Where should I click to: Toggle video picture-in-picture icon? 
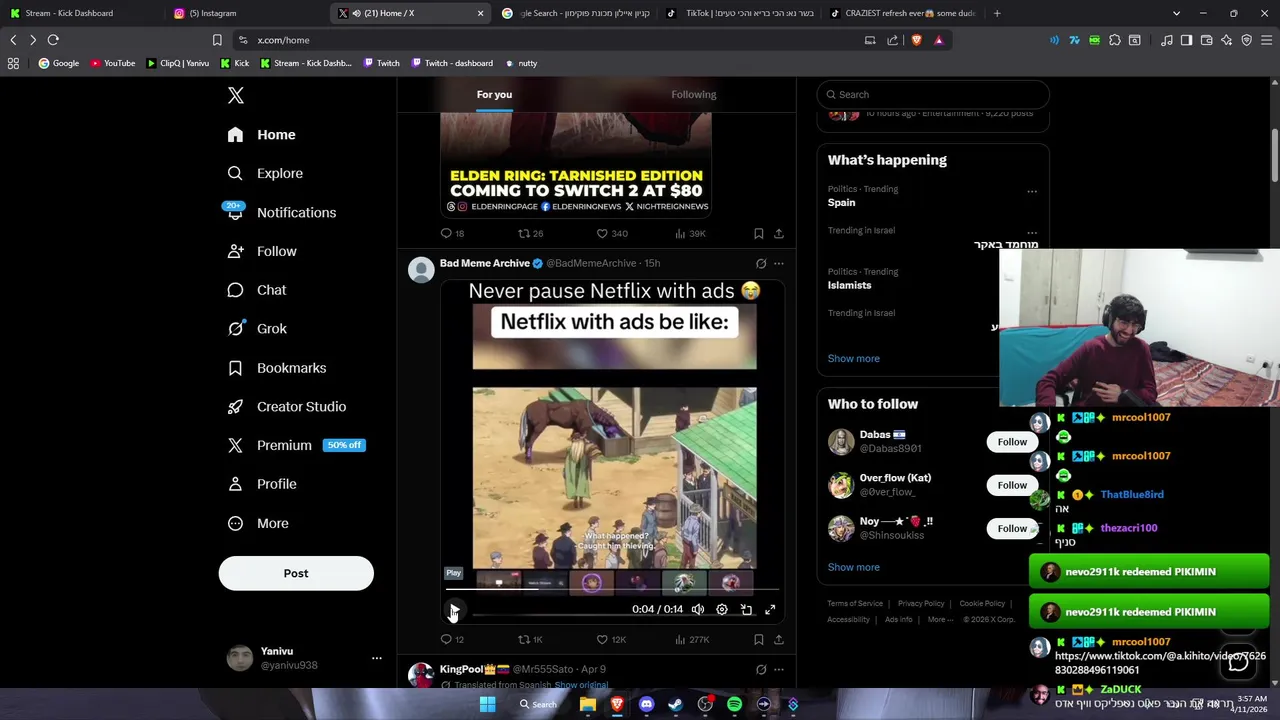746,609
